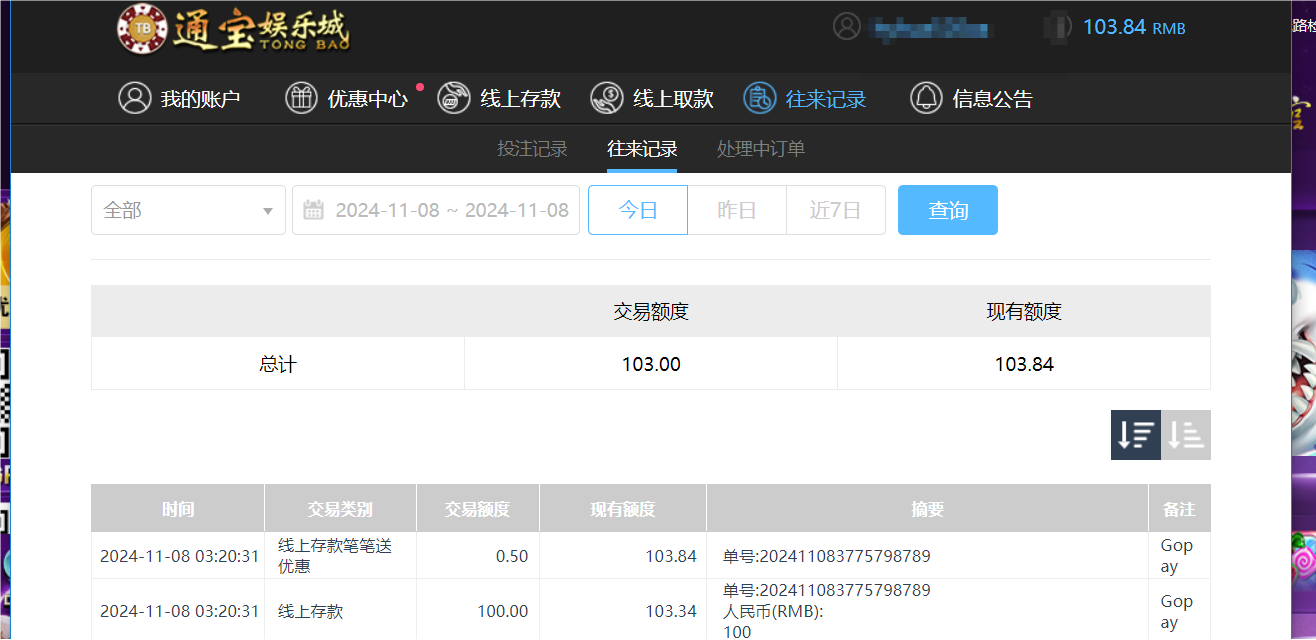The image size is (1316, 640).
Task: Open 我的账户 via its account icon
Action: coord(135,98)
